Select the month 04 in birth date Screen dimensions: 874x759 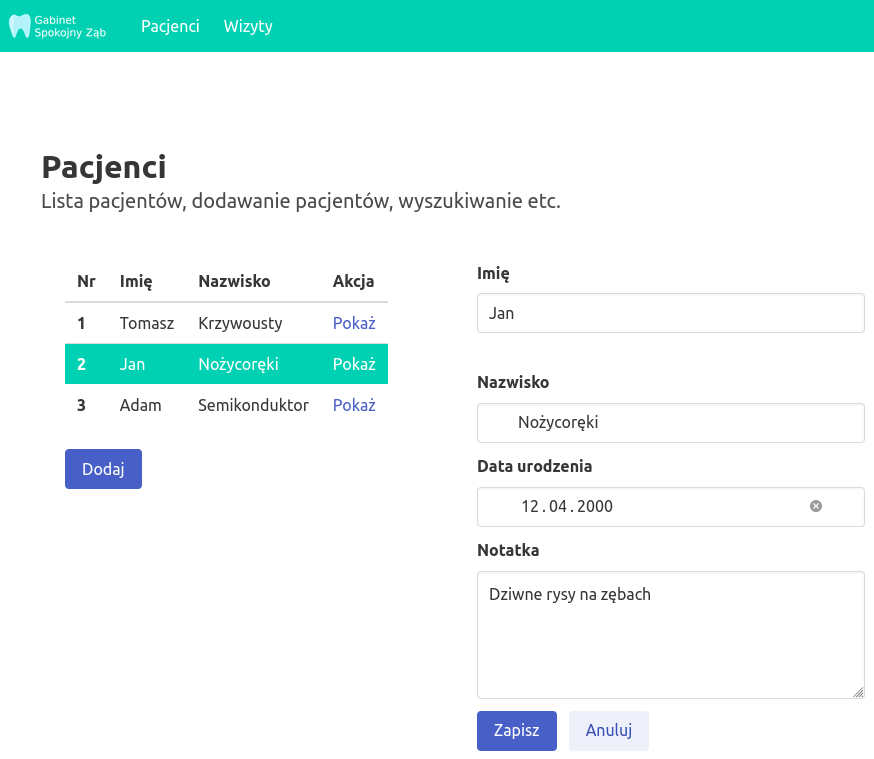click(559, 506)
